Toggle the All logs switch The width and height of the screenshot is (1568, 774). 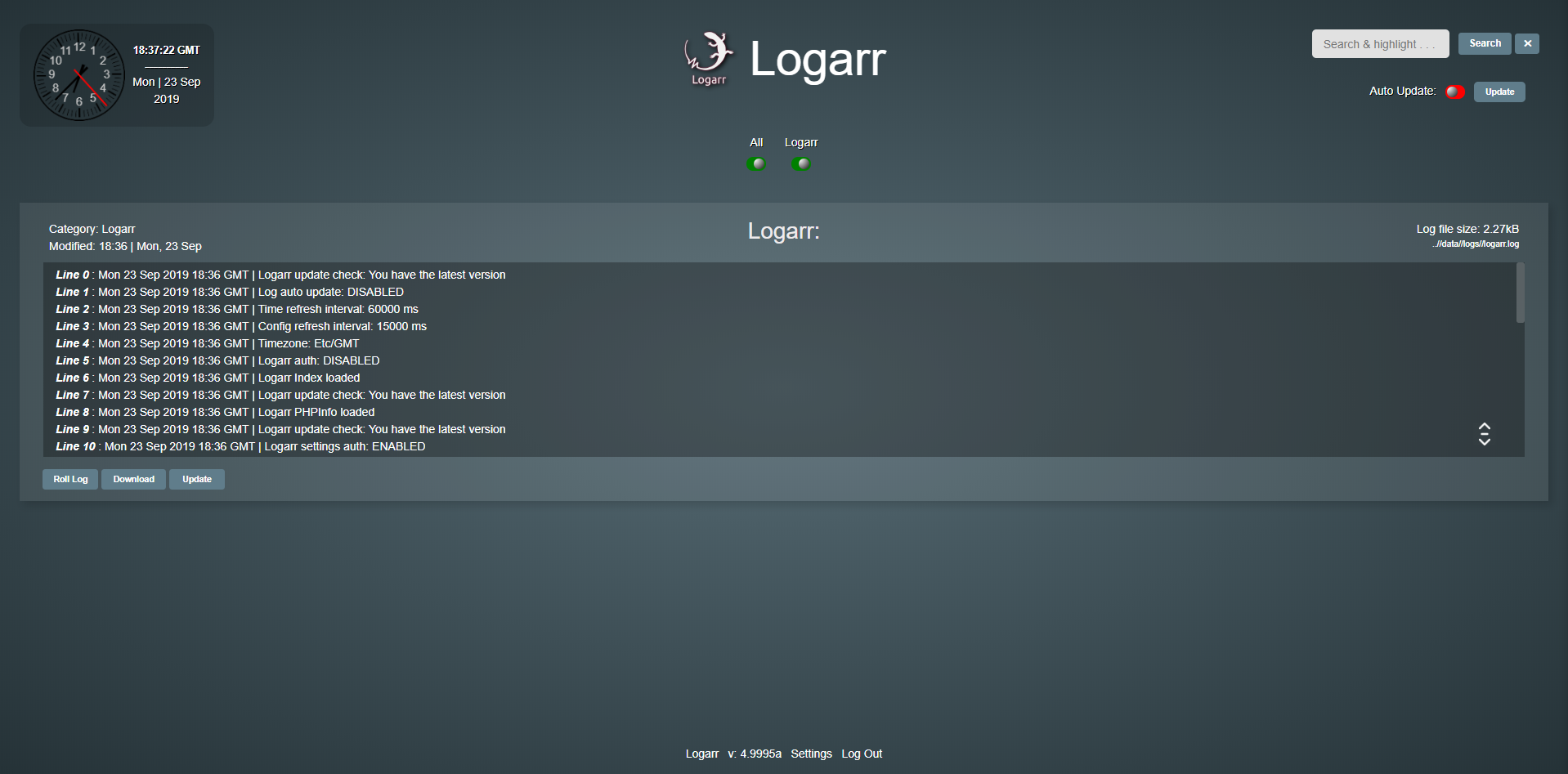(756, 163)
